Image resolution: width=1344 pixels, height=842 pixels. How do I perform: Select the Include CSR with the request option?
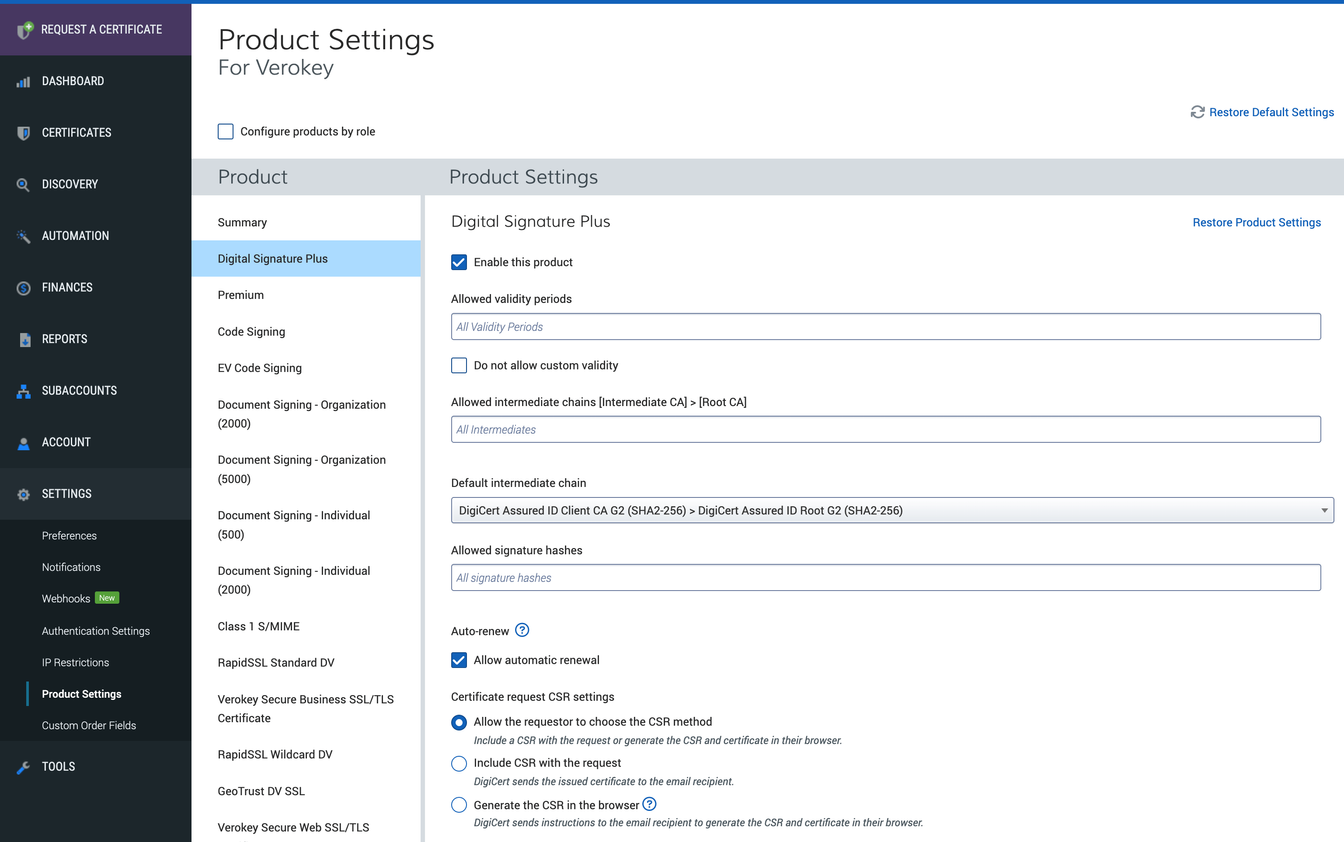tap(458, 763)
